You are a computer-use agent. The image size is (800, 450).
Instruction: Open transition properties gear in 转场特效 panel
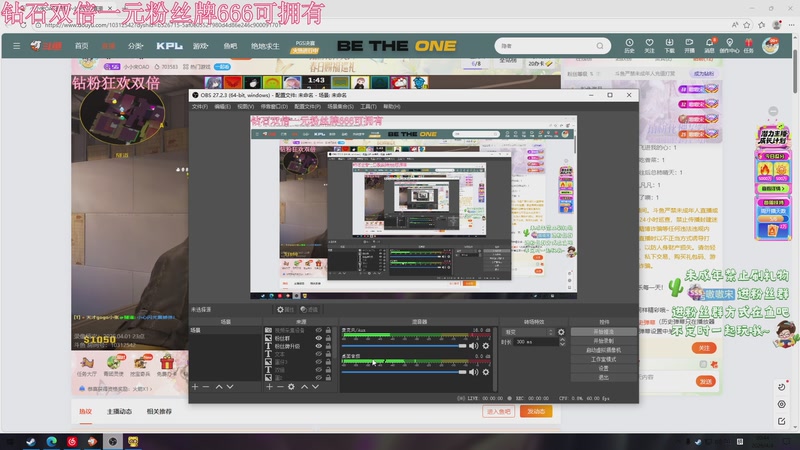pyautogui.click(x=561, y=332)
